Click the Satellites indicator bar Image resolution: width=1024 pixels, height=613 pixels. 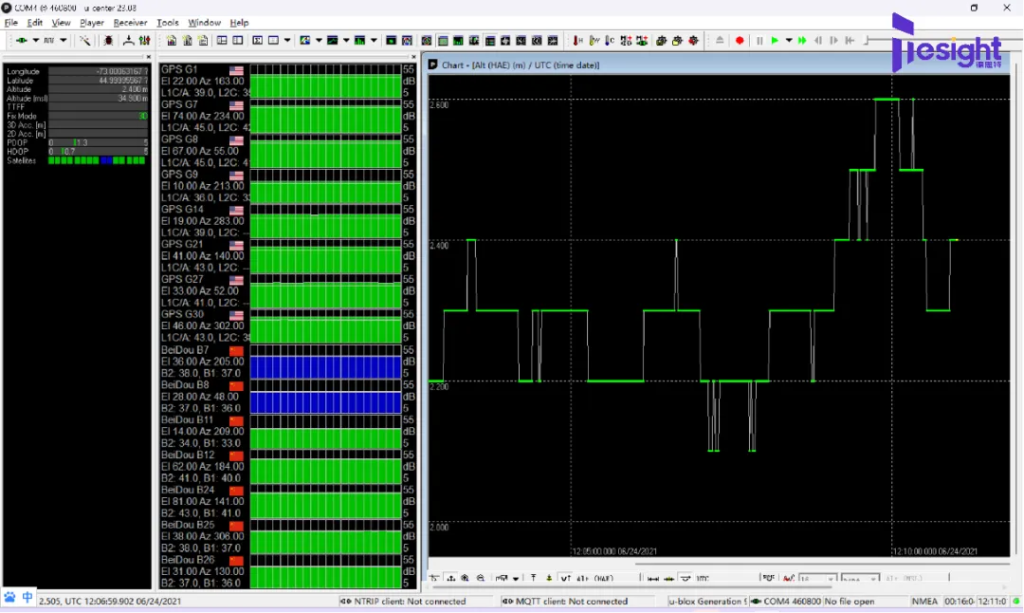click(97, 160)
